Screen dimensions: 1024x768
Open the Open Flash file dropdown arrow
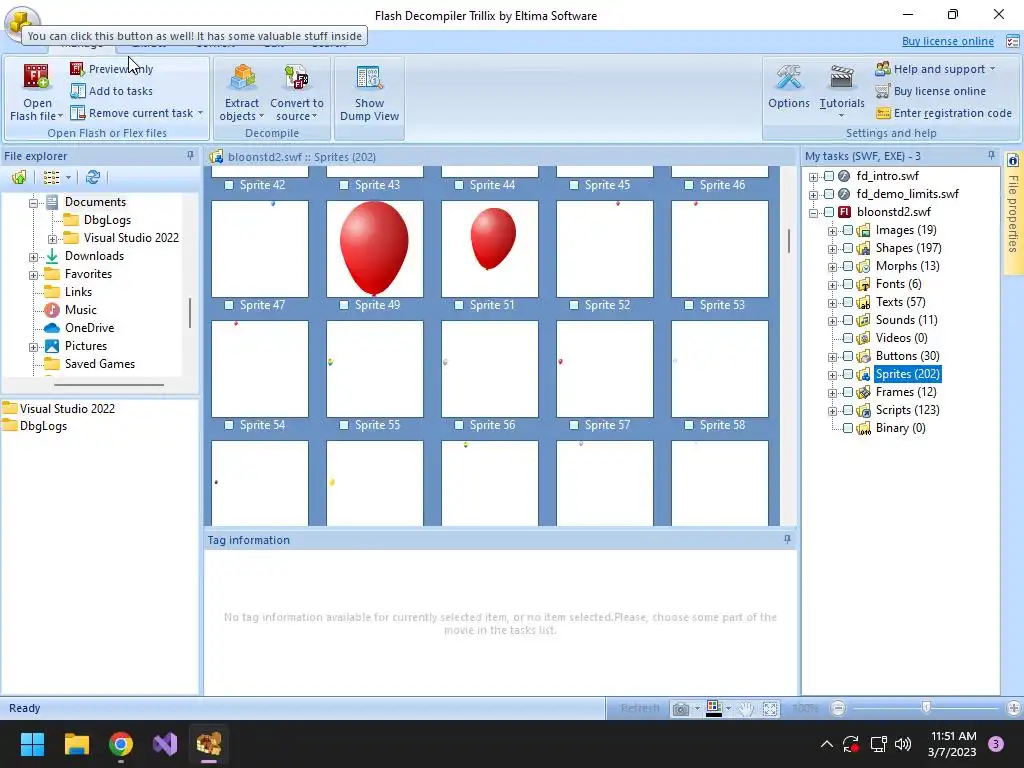(60, 116)
